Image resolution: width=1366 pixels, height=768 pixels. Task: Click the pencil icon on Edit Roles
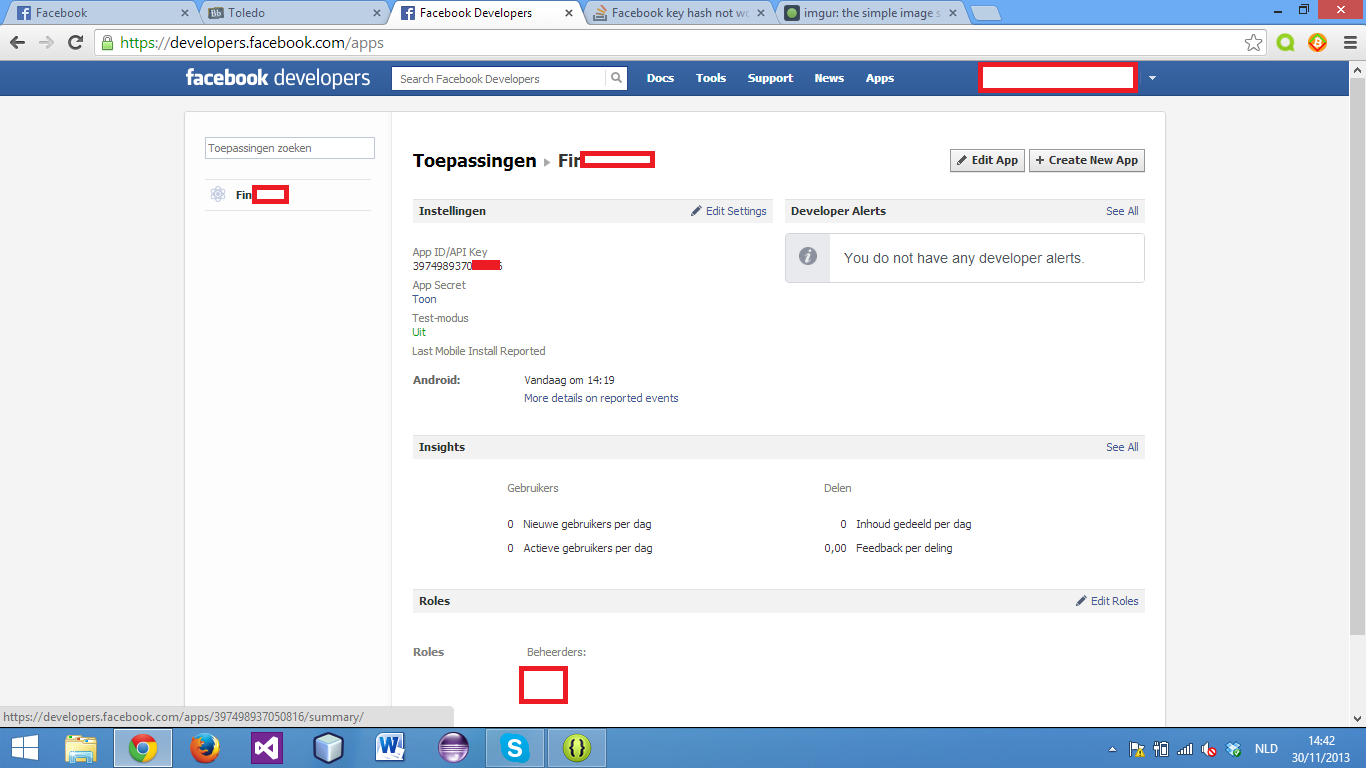coord(1081,601)
